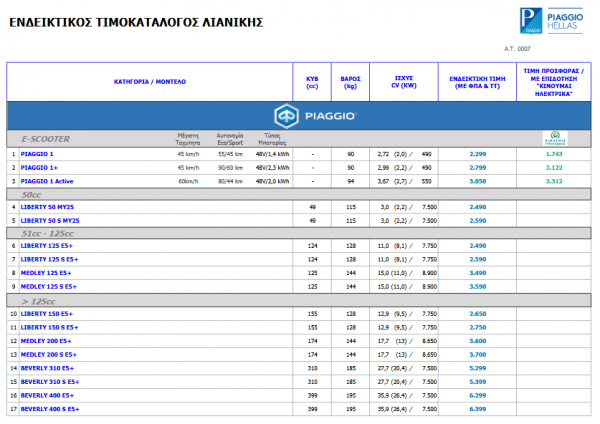Select LIBERTY 150 S E5+ model name
This screenshot has width=600, height=424.
[x=49, y=328]
